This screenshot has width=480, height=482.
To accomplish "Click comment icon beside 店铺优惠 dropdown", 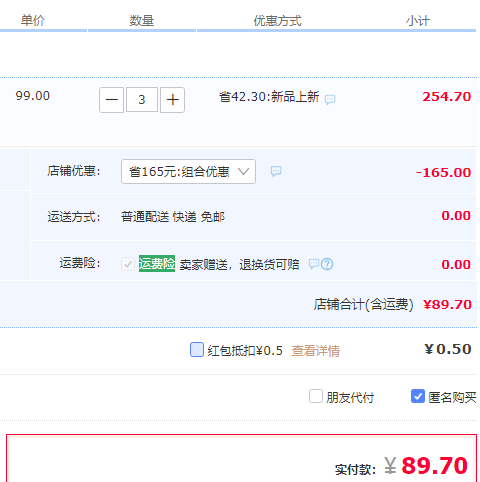I will (x=276, y=171).
